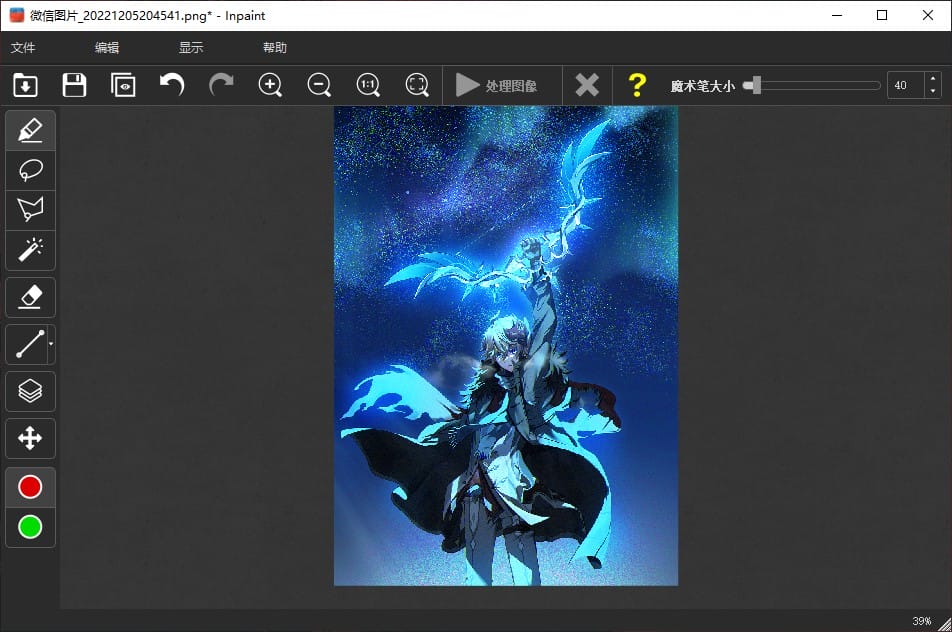Viewport: 952px width, 632px height.
Task: Click the 39% zoom status text
Action: click(921, 620)
